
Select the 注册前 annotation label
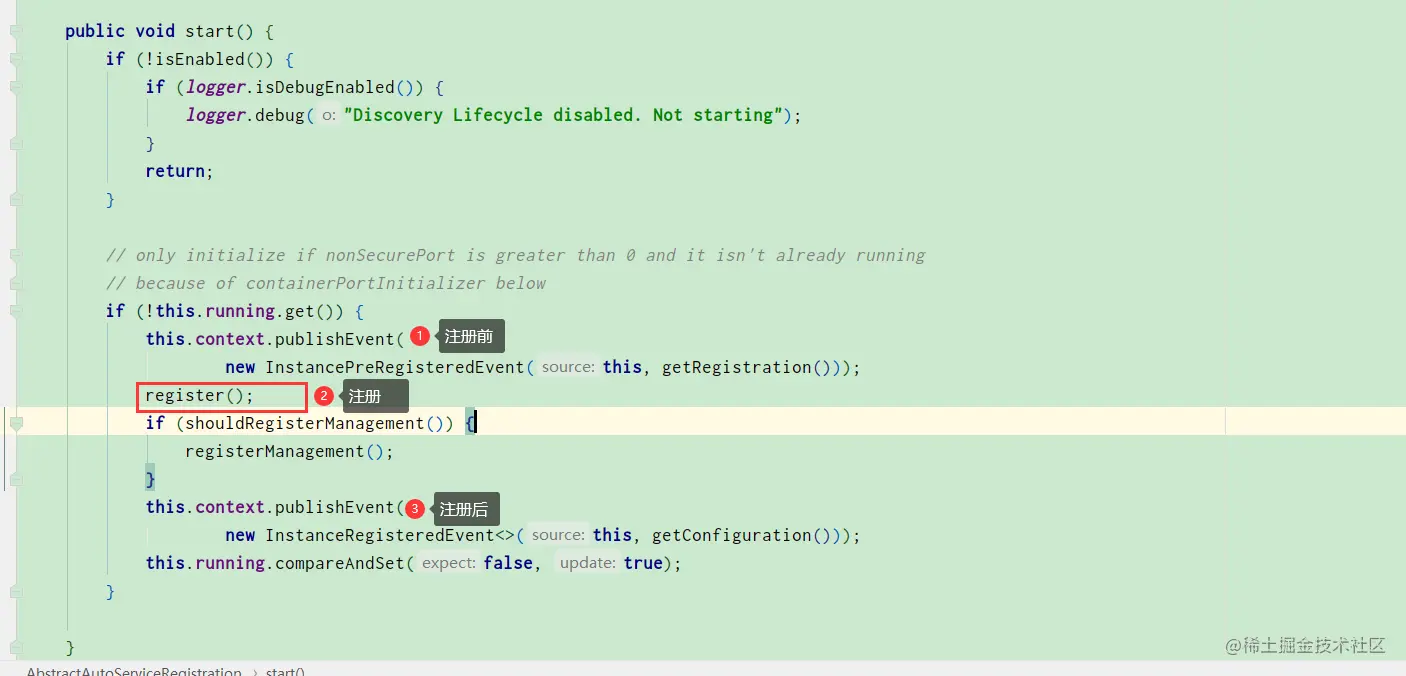click(469, 337)
